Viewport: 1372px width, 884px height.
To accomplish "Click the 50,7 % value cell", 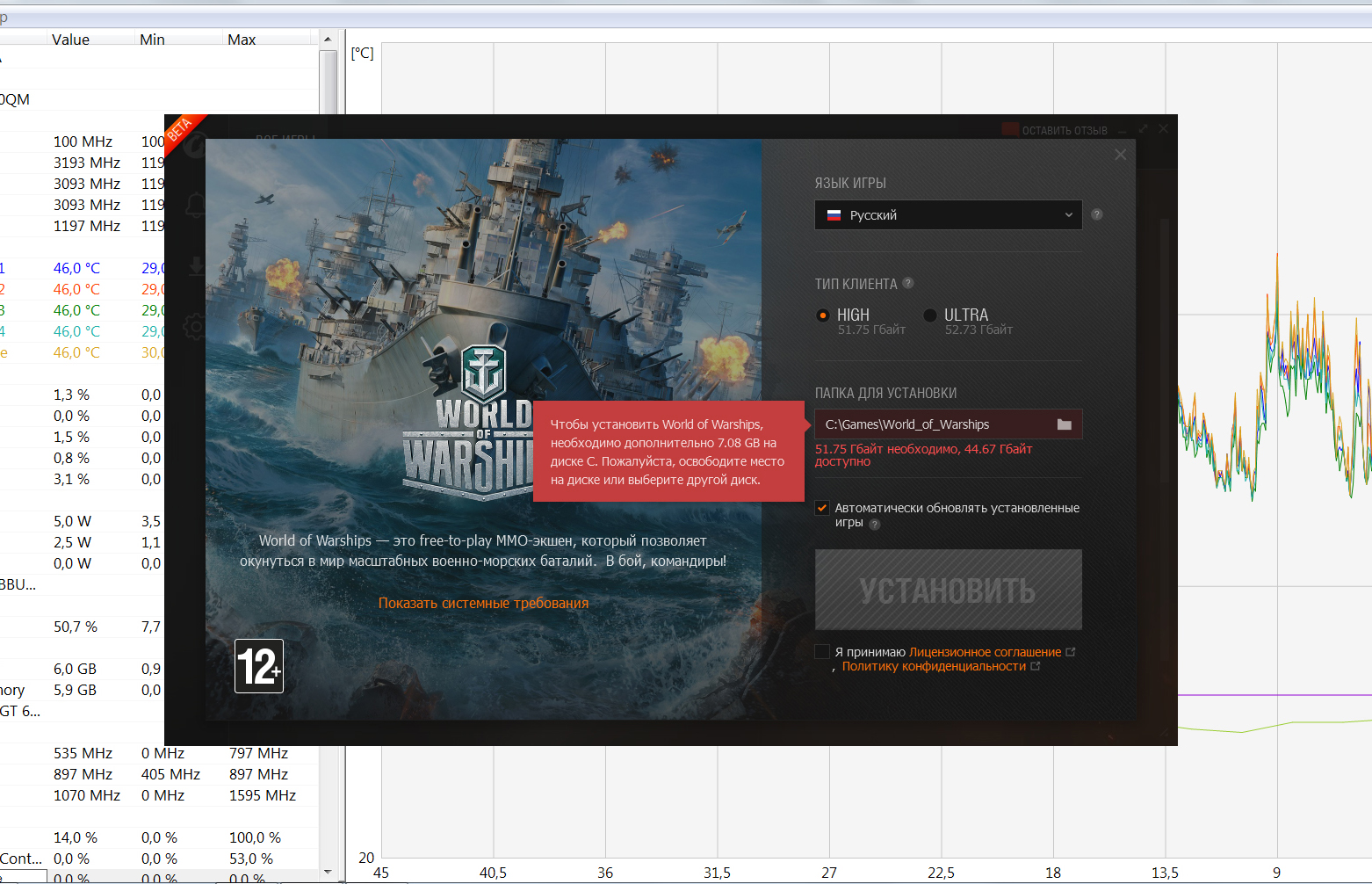I will point(76,627).
